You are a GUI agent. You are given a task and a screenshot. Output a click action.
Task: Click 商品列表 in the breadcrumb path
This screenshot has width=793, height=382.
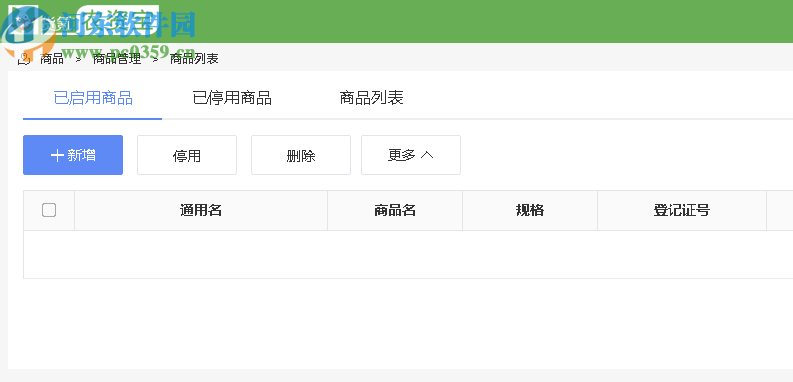194,59
